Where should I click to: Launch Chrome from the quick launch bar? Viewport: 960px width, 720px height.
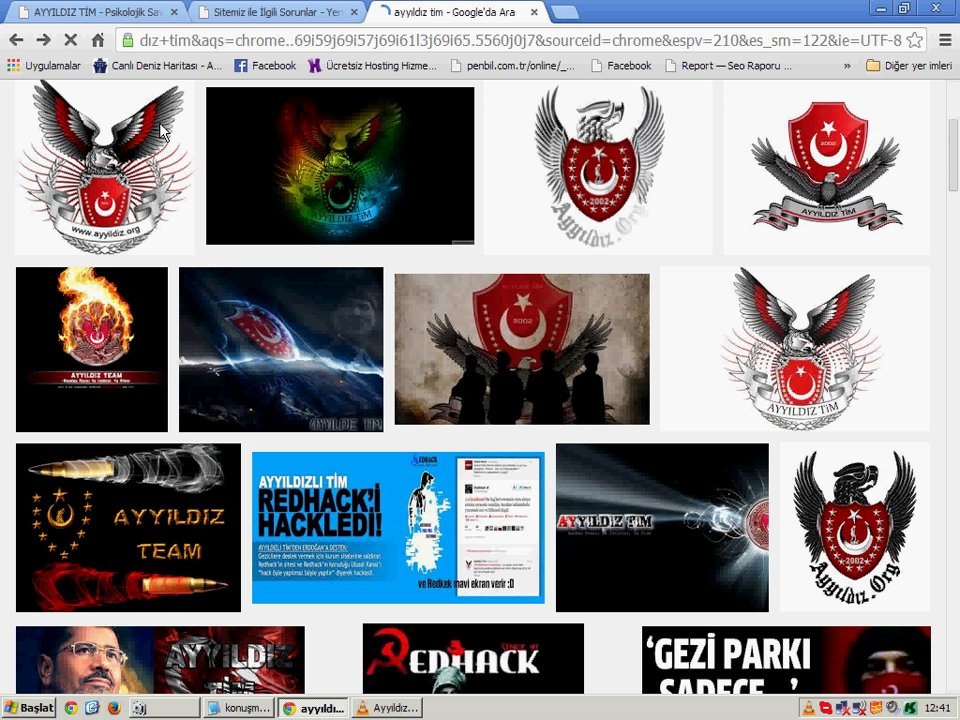pos(71,708)
